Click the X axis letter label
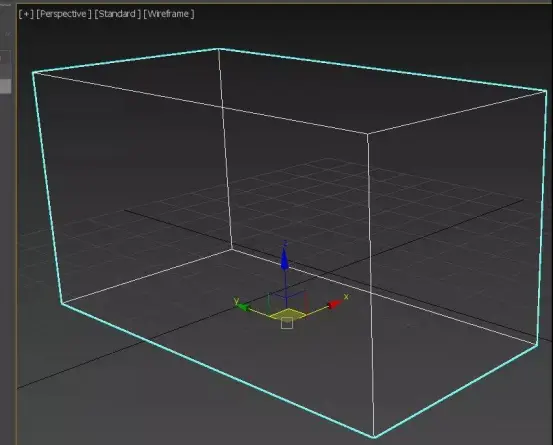This screenshot has height=445, width=554. click(x=346, y=297)
